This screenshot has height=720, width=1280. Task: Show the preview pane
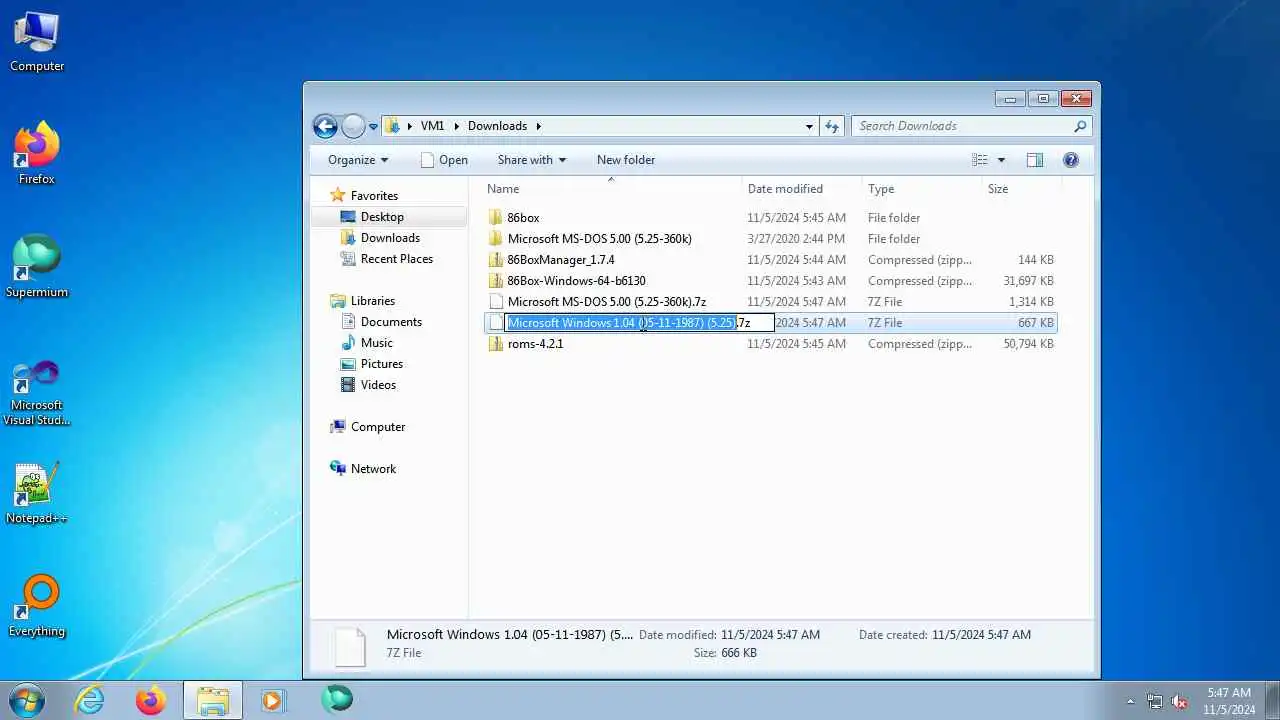[1035, 160]
